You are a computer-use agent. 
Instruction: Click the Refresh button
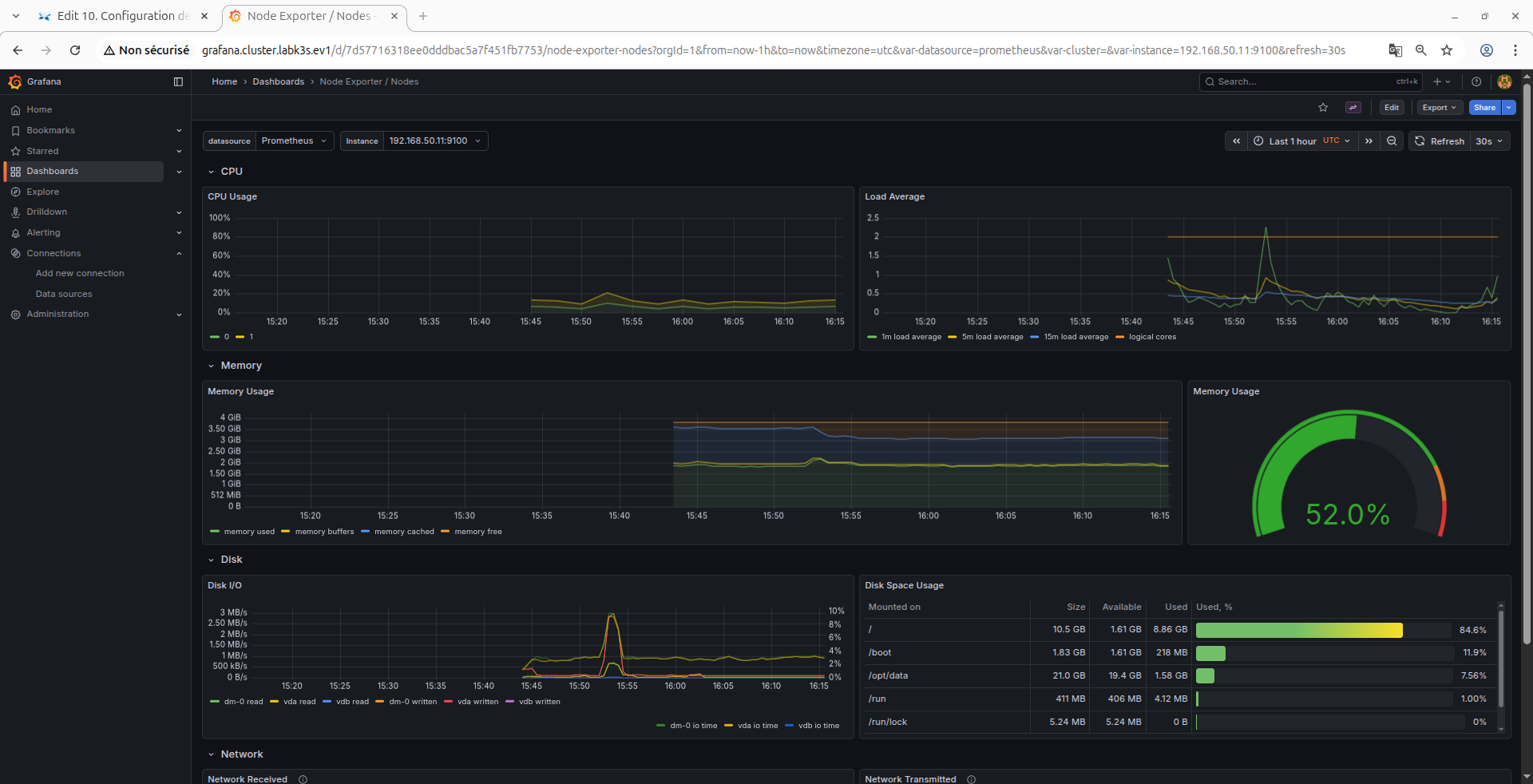pos(1440,141)
